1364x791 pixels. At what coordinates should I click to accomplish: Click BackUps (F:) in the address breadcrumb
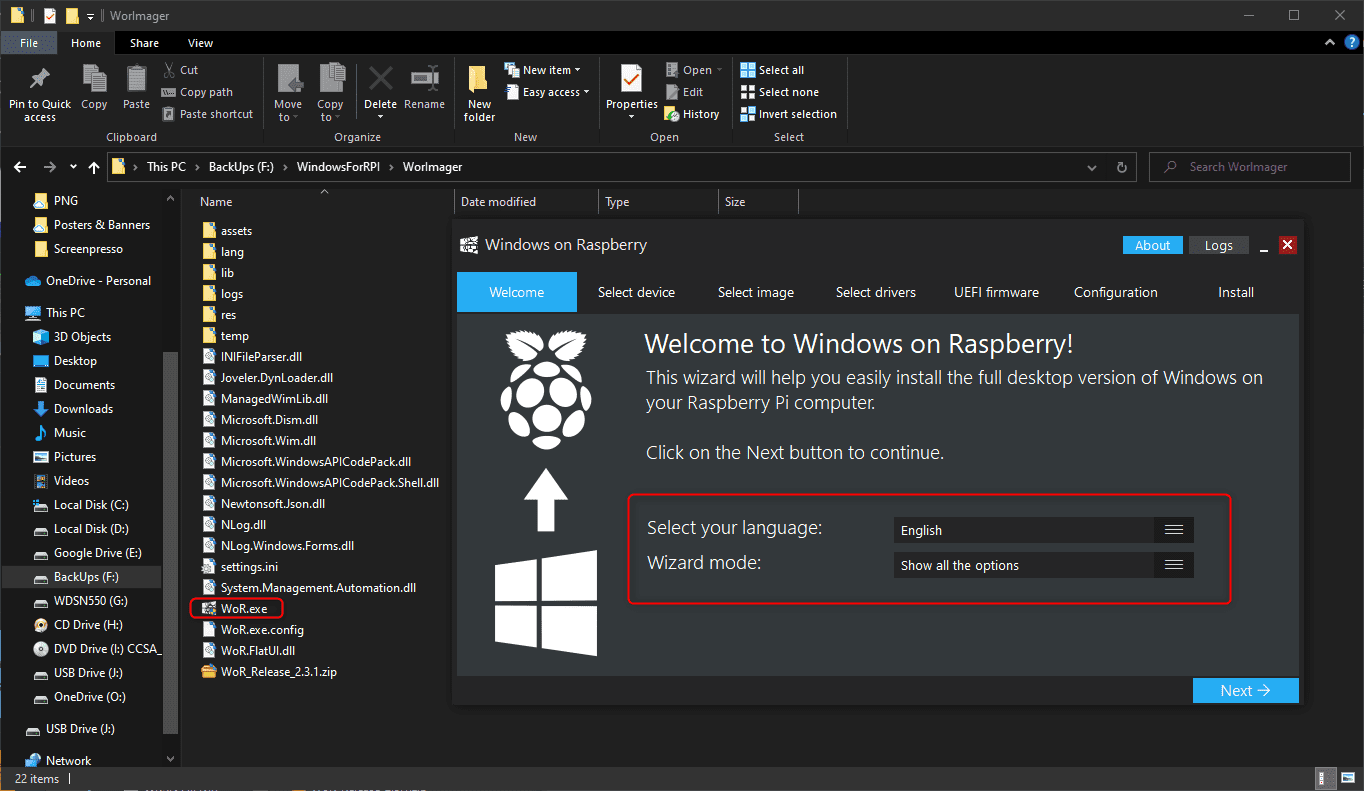pos(241,167)
